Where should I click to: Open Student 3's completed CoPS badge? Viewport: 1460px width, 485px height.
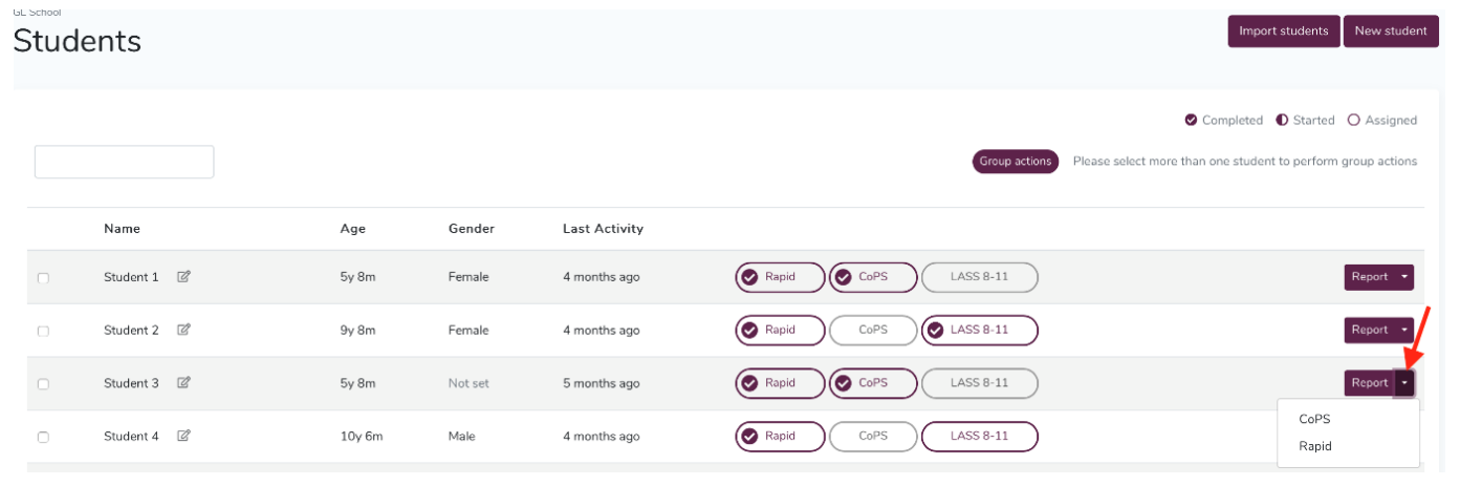872,383
